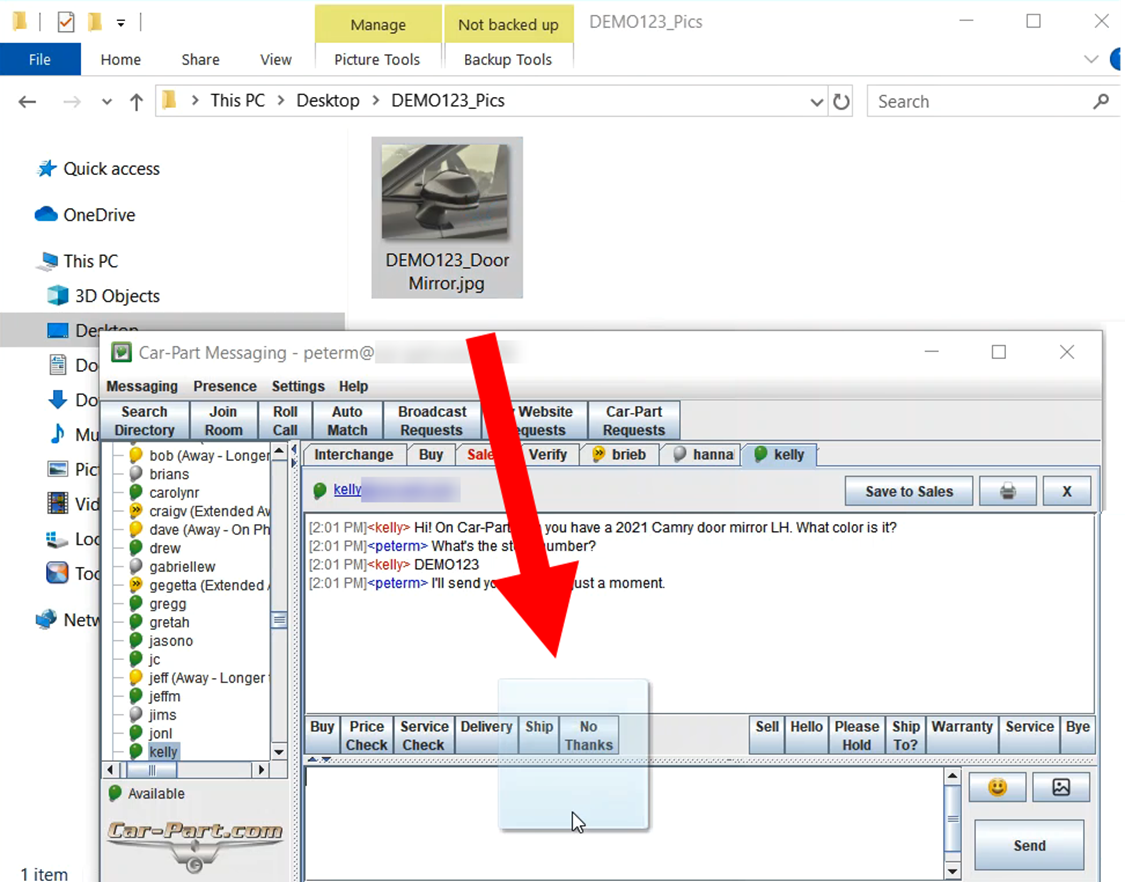
Task: Click the X button to close kelly chat
Action: coord(1067,492)
